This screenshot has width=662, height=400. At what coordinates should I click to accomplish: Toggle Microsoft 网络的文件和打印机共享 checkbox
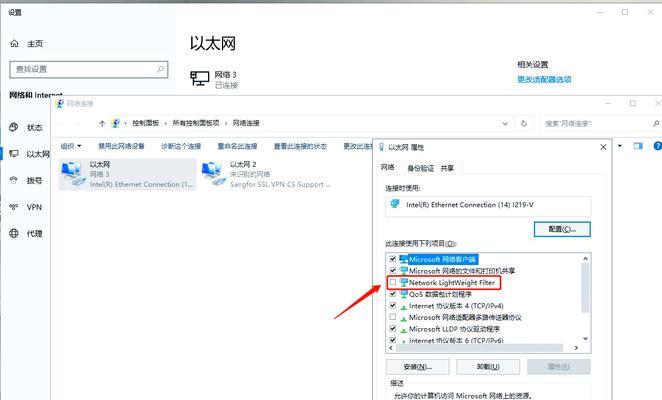click(x=393, y=270)
